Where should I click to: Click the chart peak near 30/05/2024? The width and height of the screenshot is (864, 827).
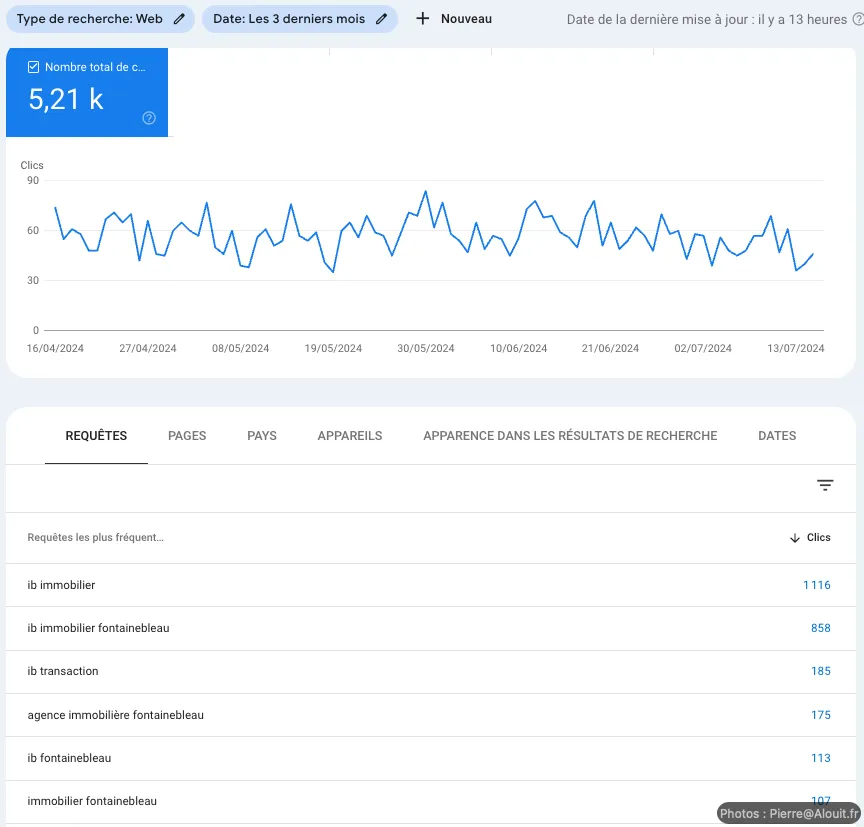click(426, 191)
